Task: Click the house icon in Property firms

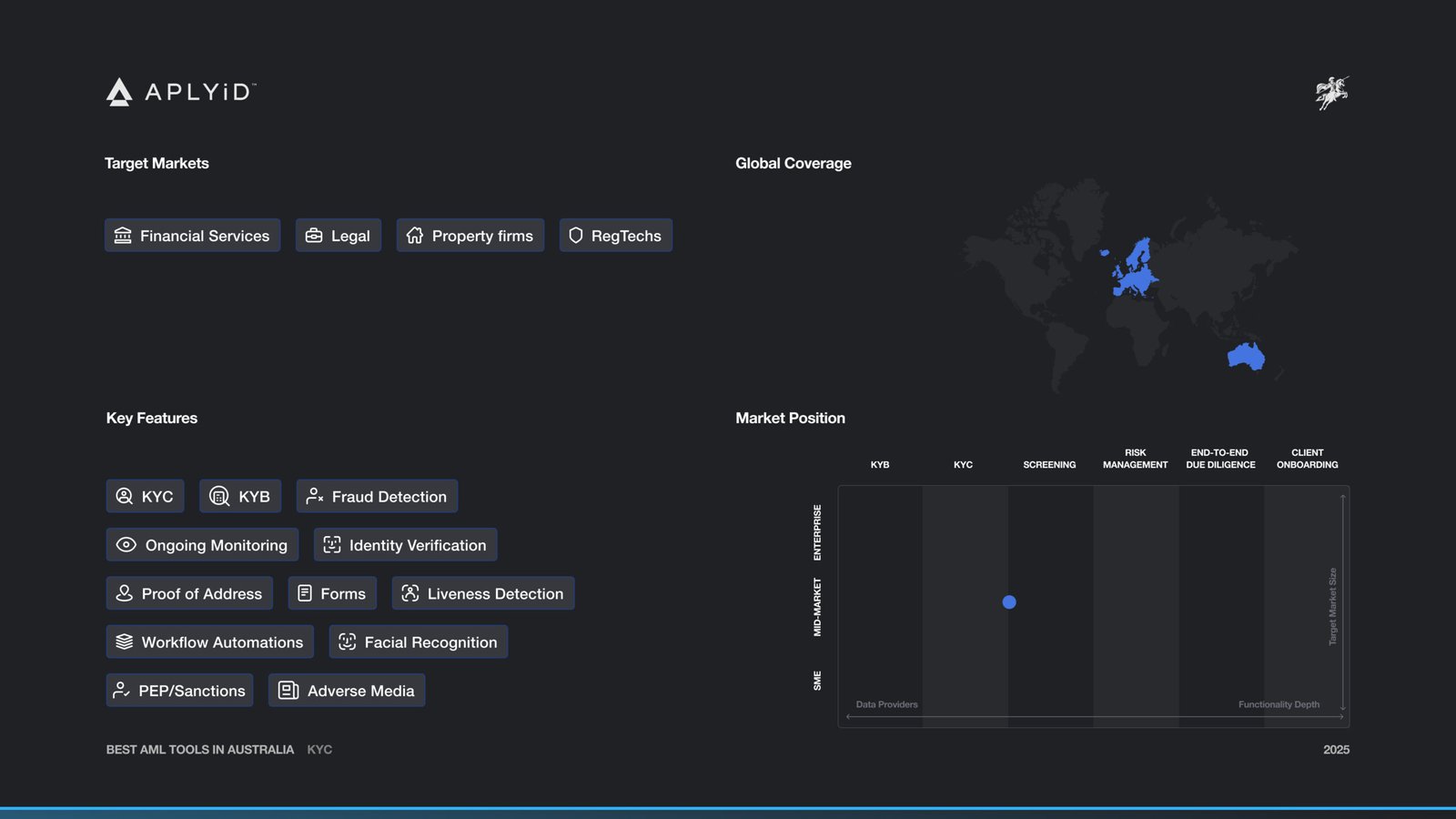Action: (415, 236)
